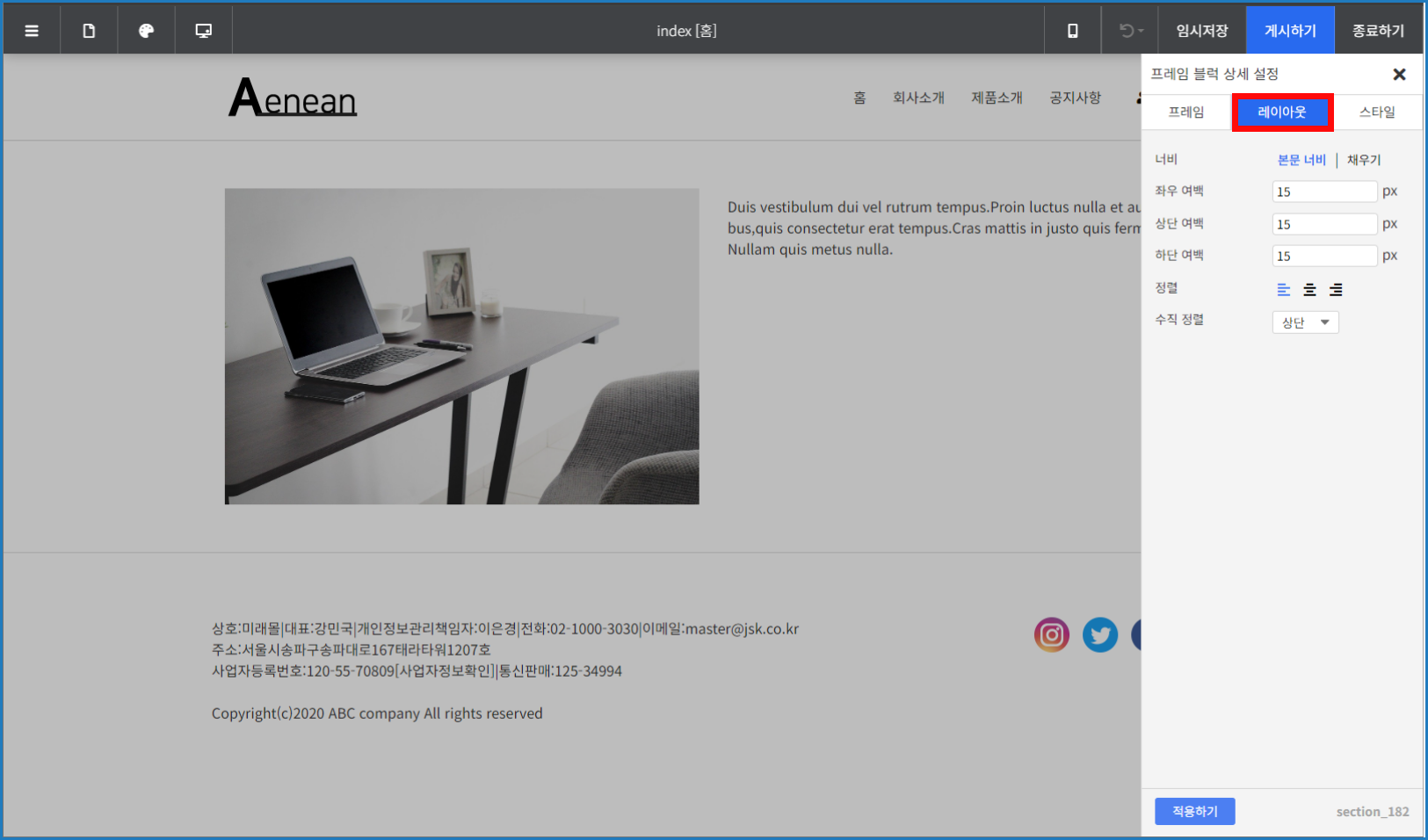This screenshot has width=1428, height=840.
Task: Choose 채우기 width option
Action: [1364, 160]
